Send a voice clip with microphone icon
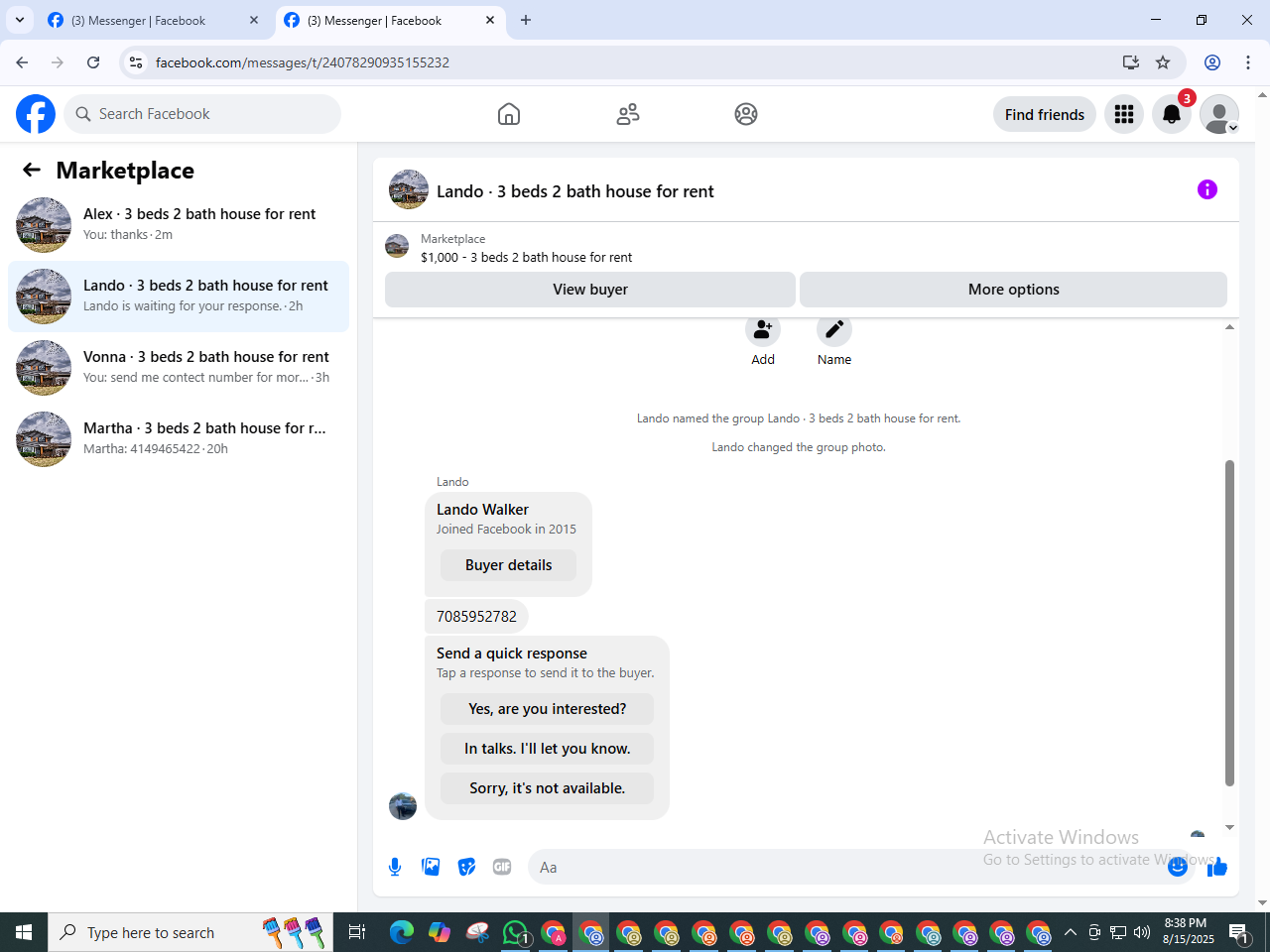The image size is (1270, 952). pos(395,867)
